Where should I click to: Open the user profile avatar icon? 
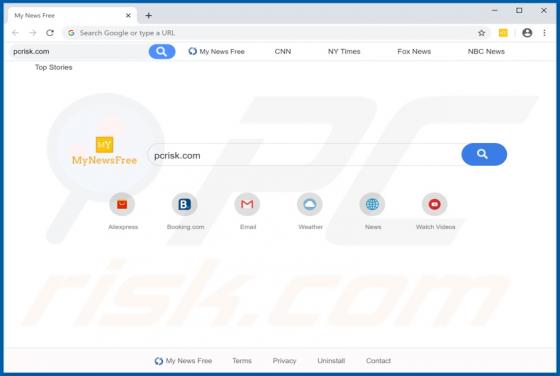pos(527,33)
